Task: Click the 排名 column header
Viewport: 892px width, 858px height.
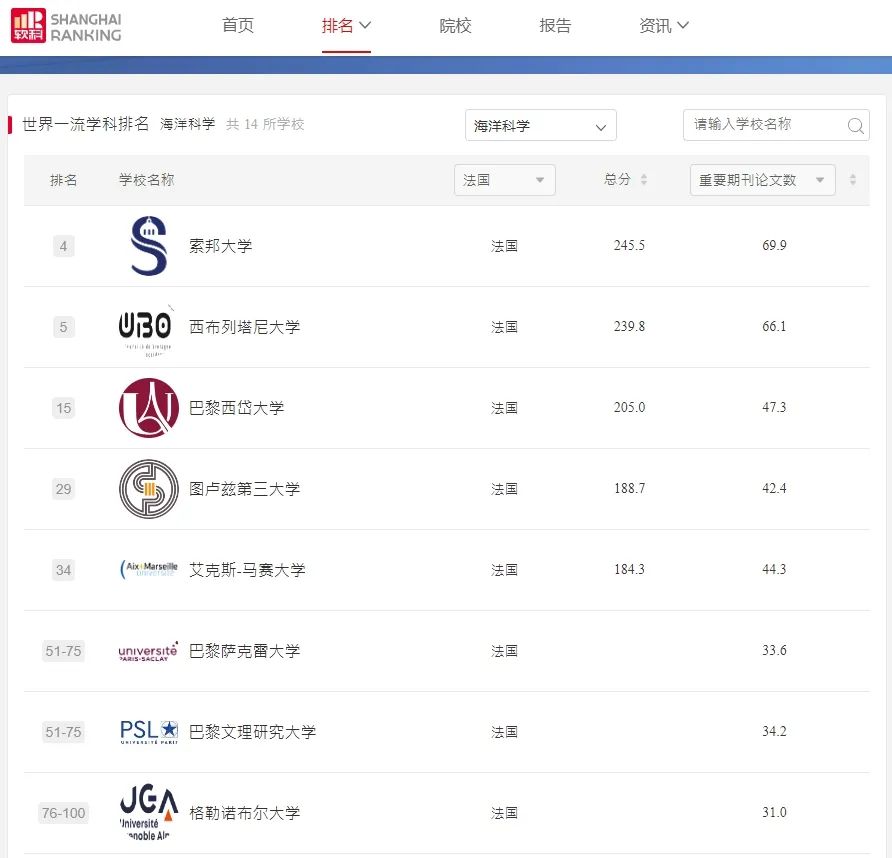Action: click(x=63, y=180)
